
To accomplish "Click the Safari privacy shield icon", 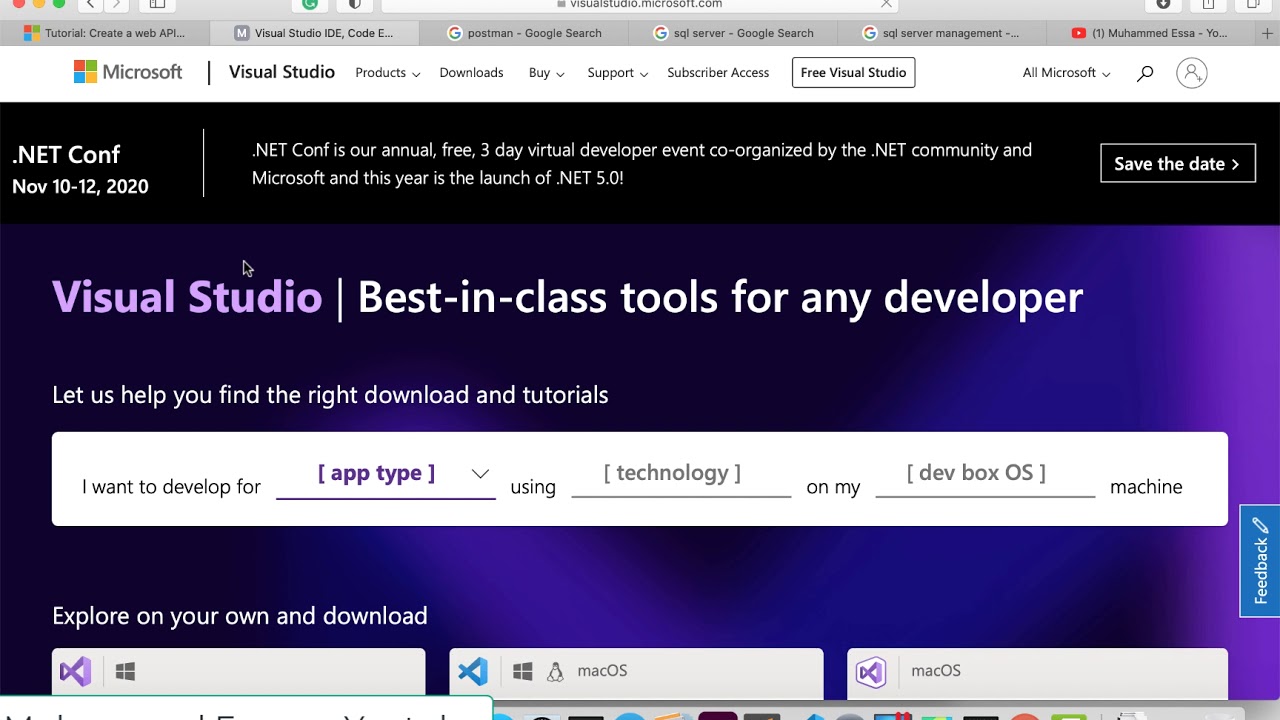I will (354, 4).
